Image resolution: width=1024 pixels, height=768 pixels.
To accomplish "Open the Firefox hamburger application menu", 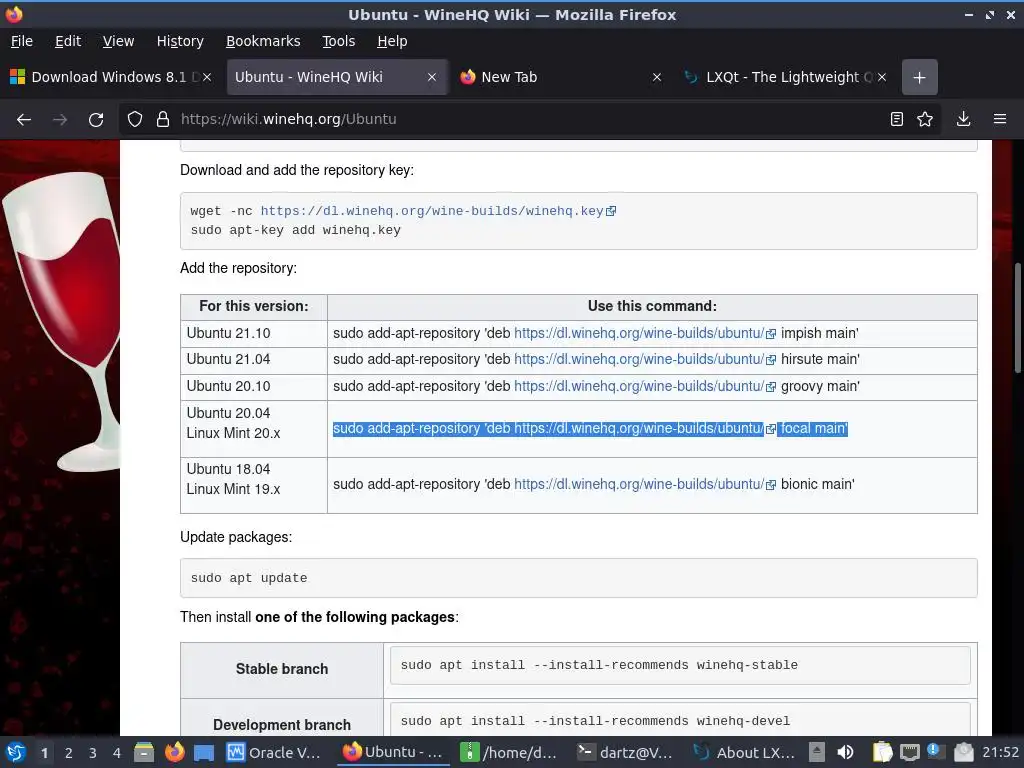I will click(1000, 119).
